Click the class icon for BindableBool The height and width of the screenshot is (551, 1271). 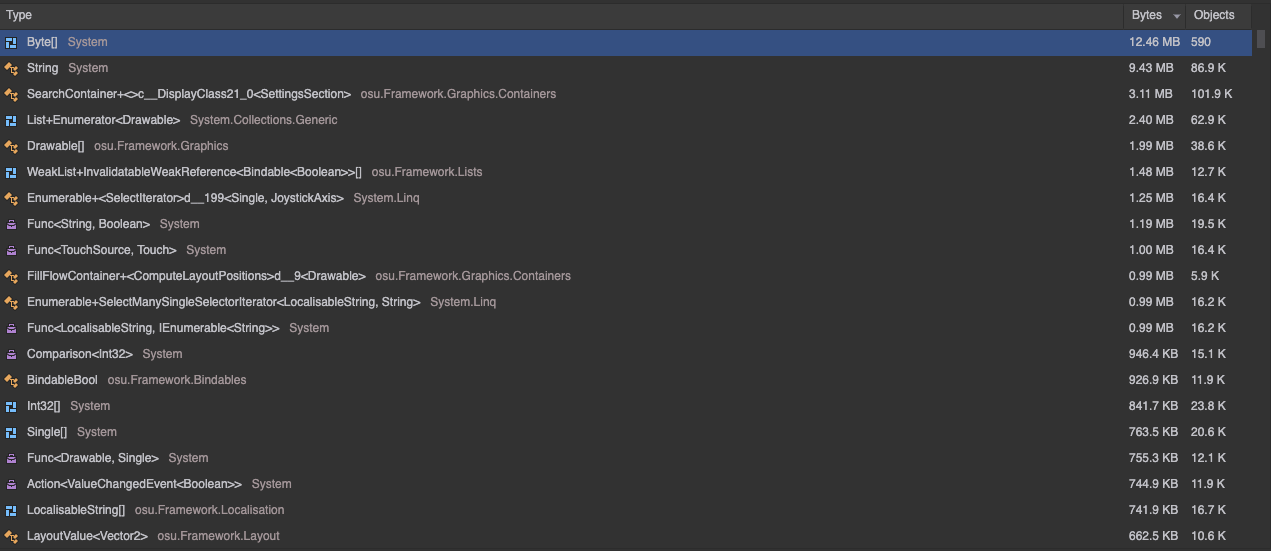click(11, 380)
